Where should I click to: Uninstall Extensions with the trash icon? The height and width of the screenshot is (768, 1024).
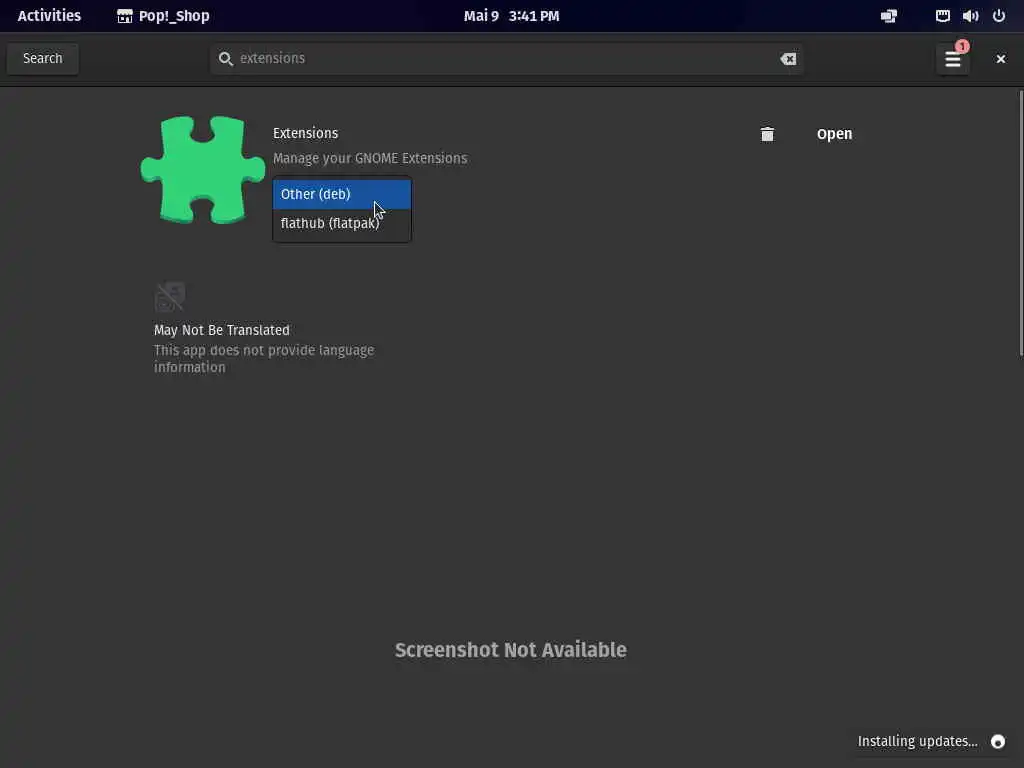pos(767,134)
